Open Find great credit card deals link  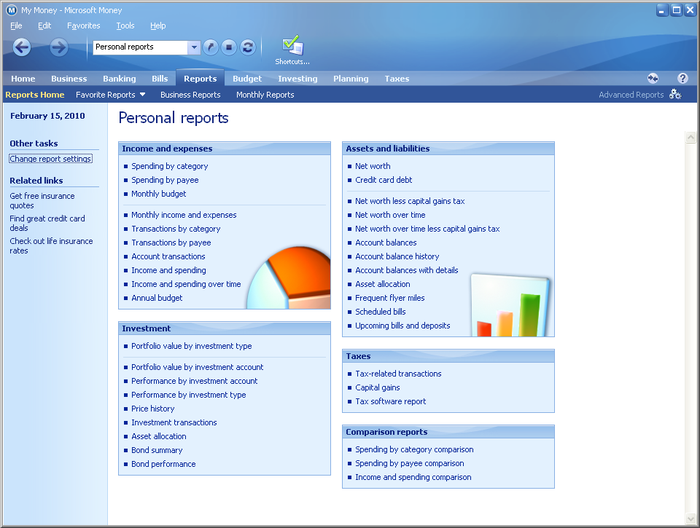point(47,223)
